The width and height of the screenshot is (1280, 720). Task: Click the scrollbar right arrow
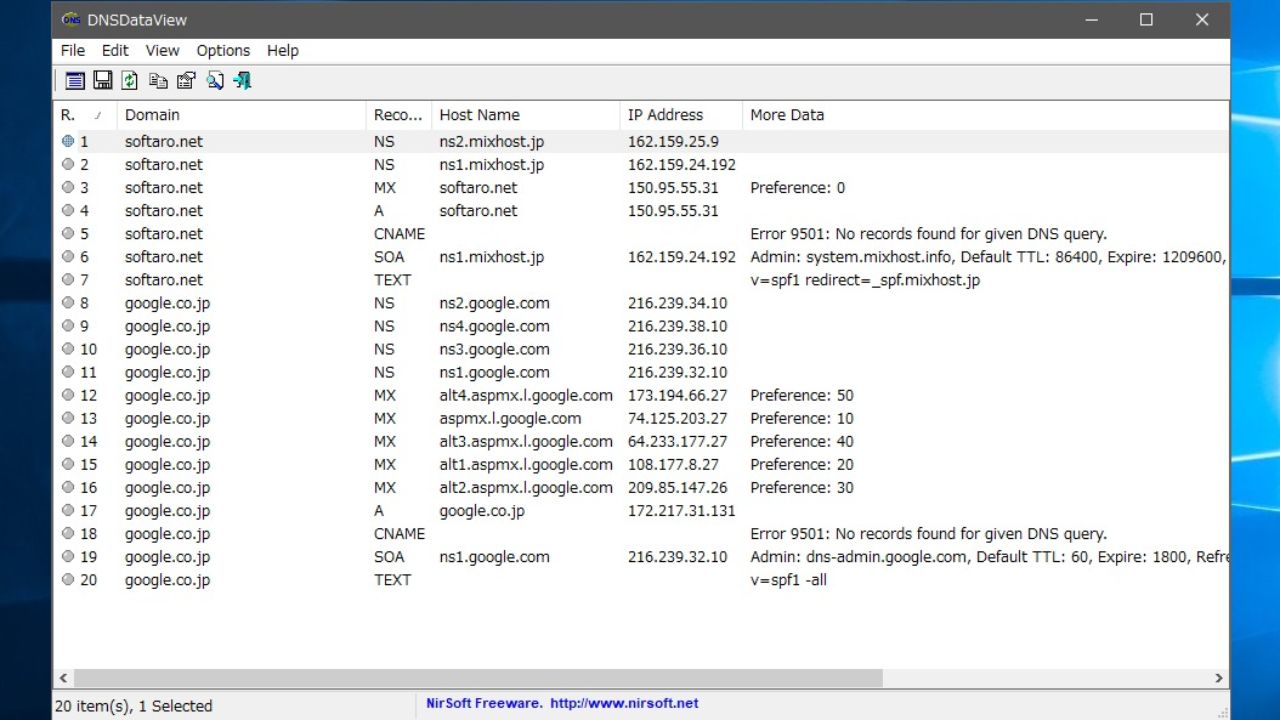pos(1219,678)
